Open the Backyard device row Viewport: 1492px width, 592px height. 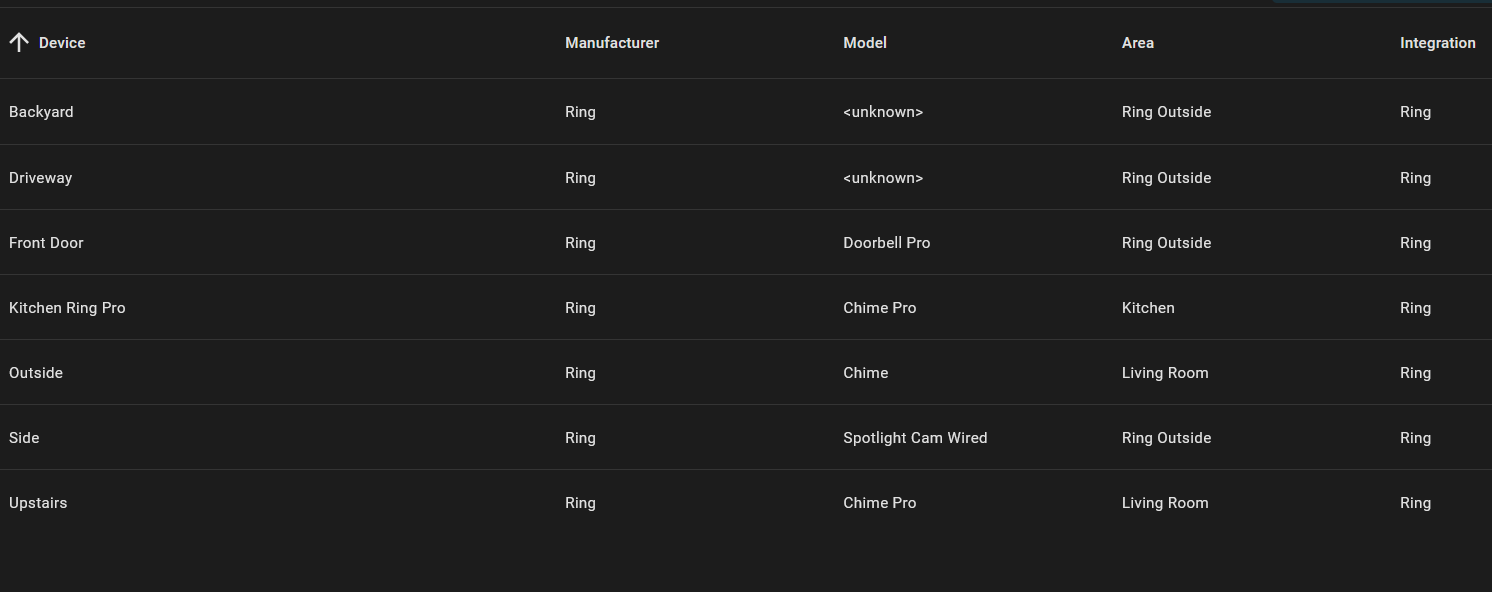coord(41,111)
